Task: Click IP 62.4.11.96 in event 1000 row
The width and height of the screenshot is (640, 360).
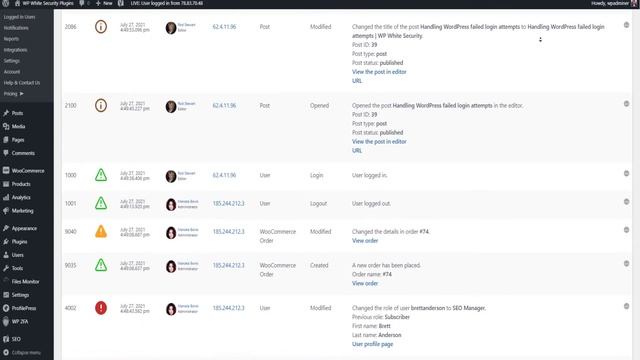Action: tap(224, 175)
